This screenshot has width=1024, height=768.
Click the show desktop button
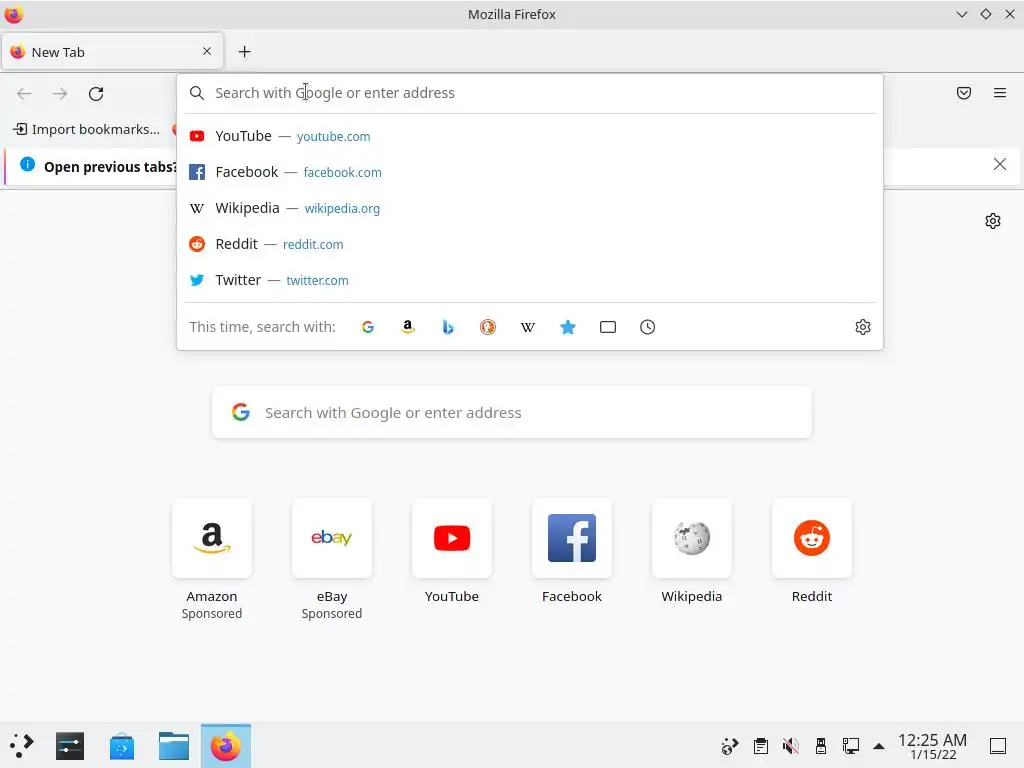click(x=998, y=746)
